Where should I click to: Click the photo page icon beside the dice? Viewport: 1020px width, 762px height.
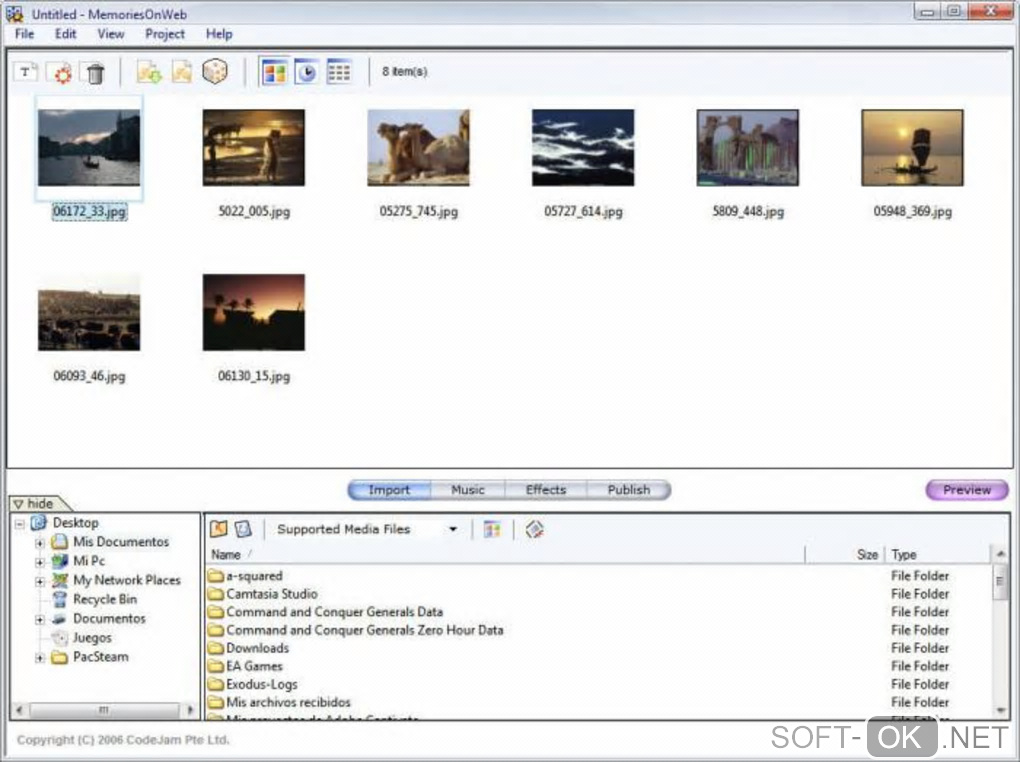click(182, 72)
